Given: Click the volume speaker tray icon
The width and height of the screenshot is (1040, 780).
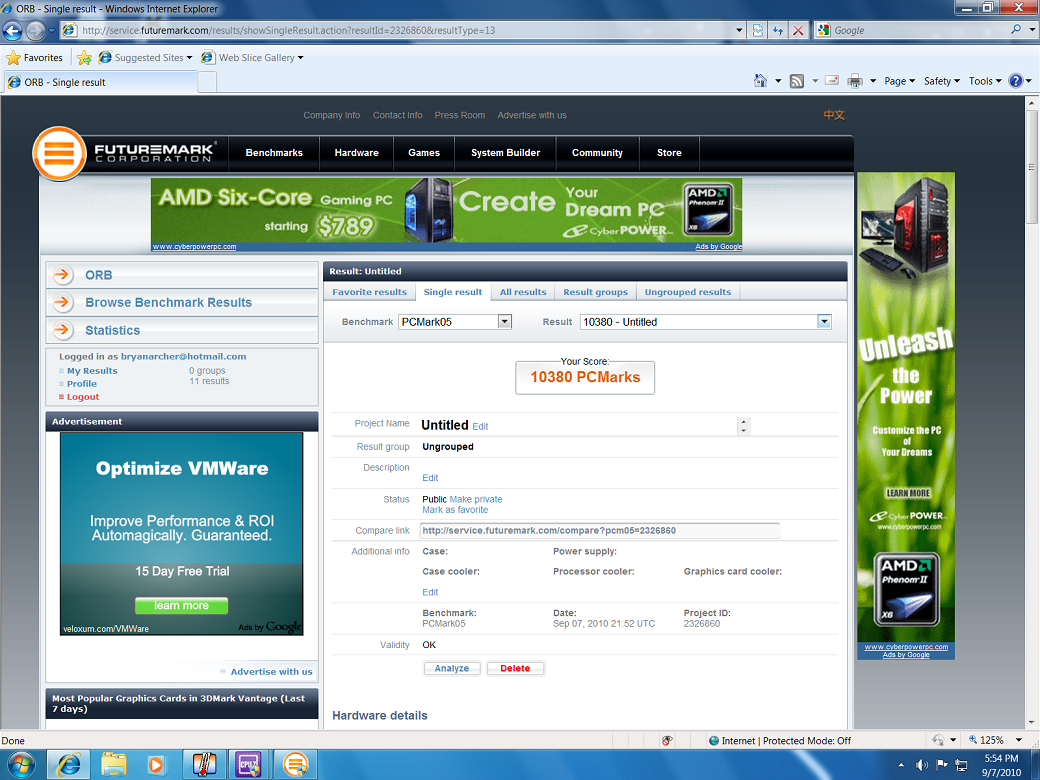Looking at the screenshot, I should [921, 765].
